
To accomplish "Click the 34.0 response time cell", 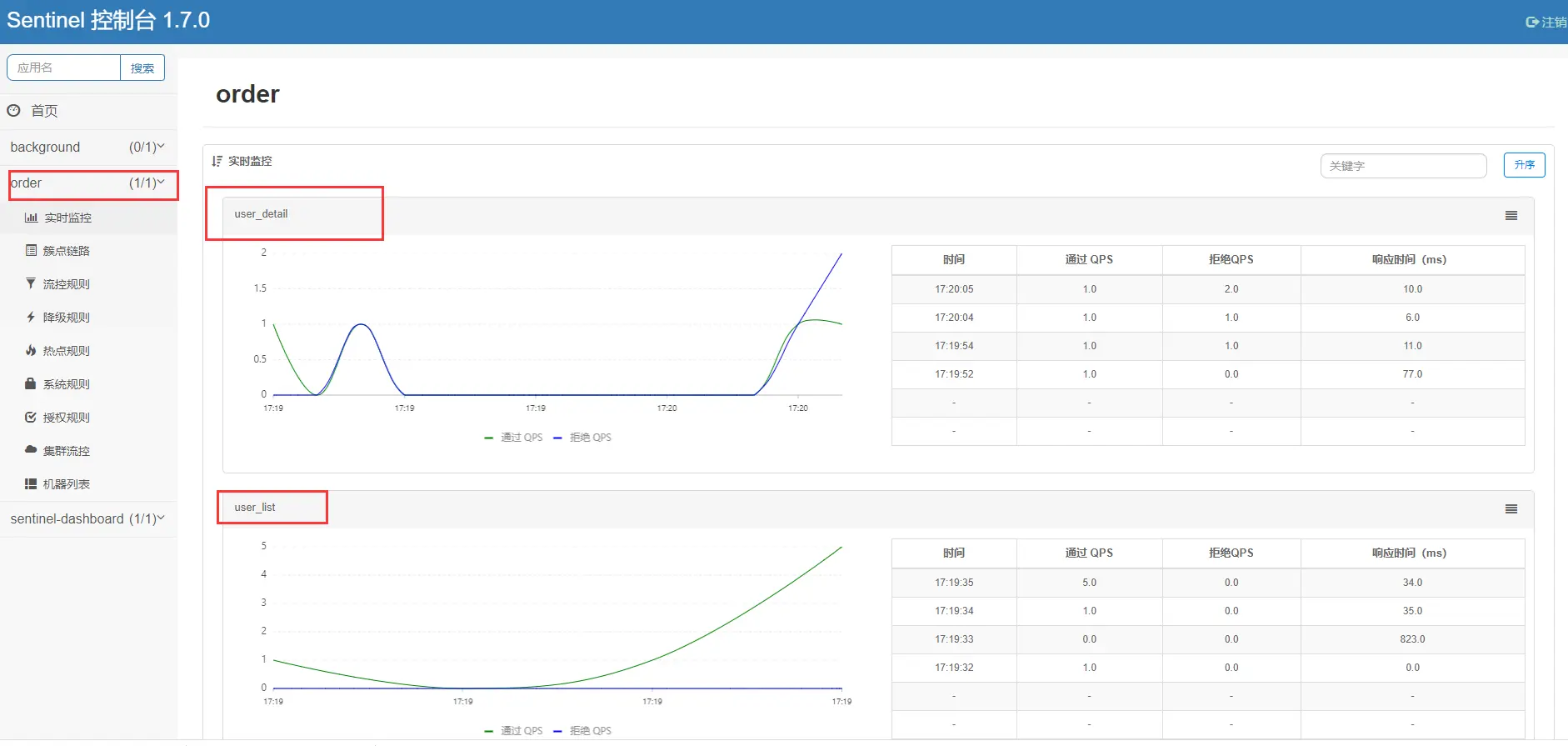I will click(1412, 583).
